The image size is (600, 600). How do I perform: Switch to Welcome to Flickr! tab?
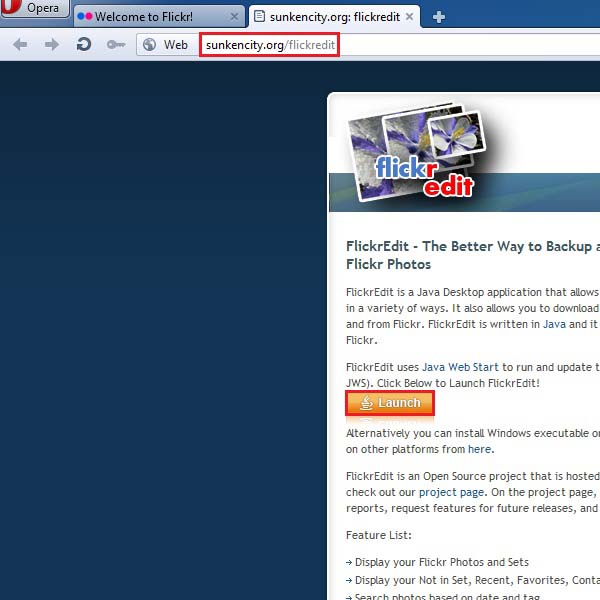(x=159, y=16)
